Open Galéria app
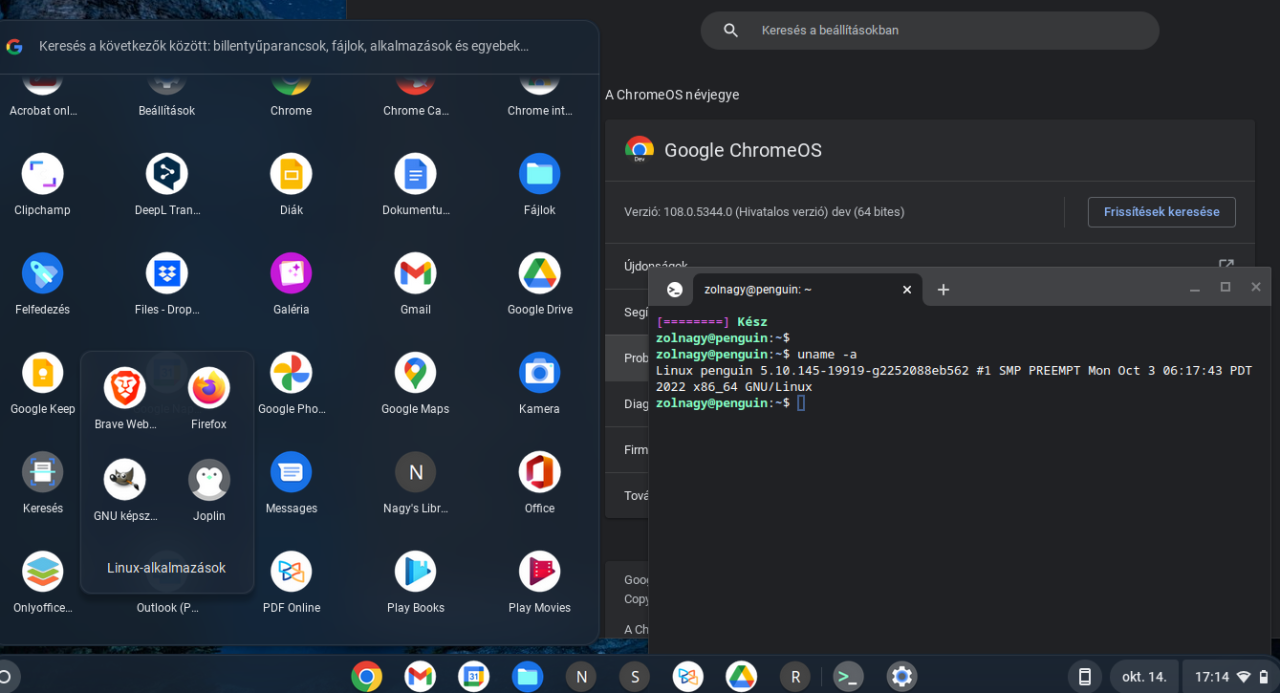Image resolution: width=1280 pixels, height=693 pixels. [x=291, y=273]
